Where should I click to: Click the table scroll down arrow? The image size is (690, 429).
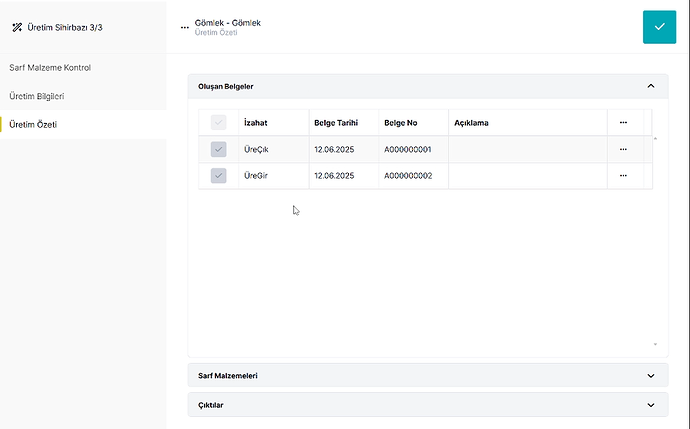click(655, 344)
